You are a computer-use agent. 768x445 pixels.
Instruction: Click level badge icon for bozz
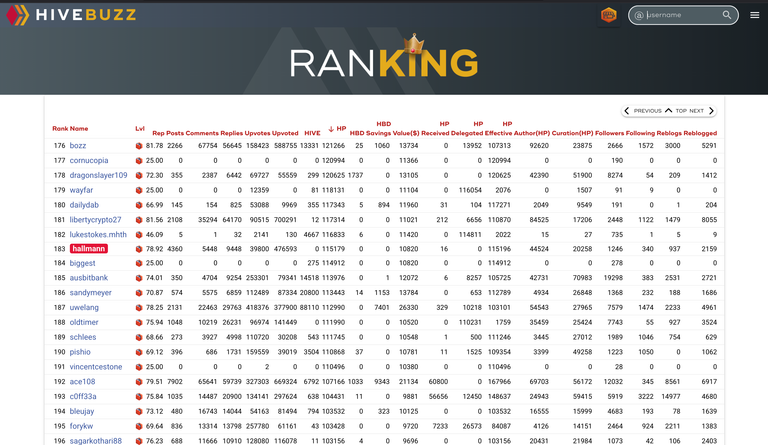[139, 146]
